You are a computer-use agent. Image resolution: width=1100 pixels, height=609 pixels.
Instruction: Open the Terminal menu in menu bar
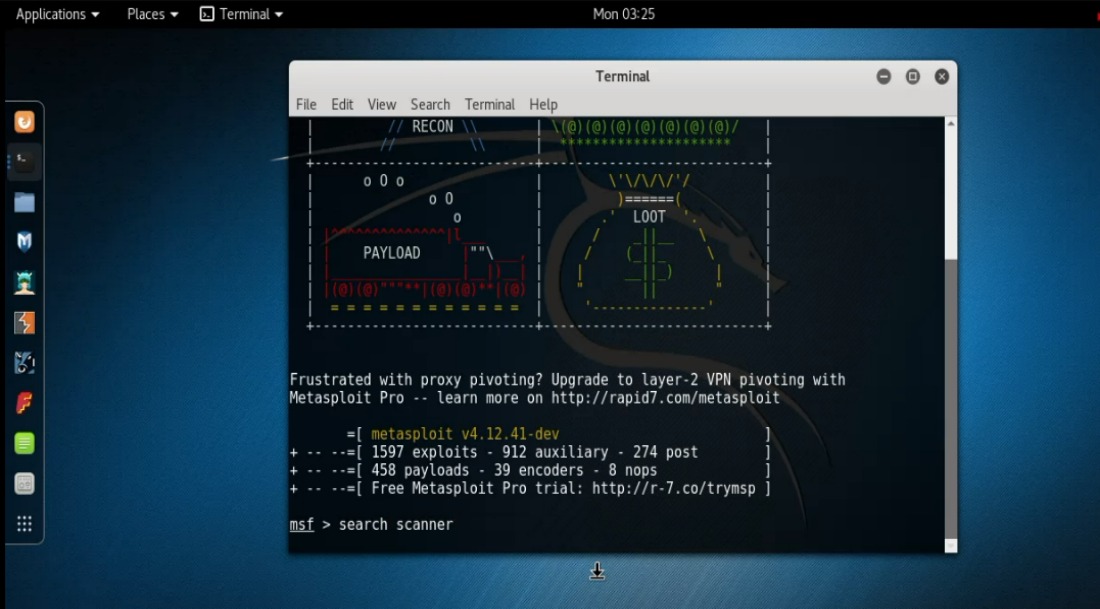[x=490, y=105]
